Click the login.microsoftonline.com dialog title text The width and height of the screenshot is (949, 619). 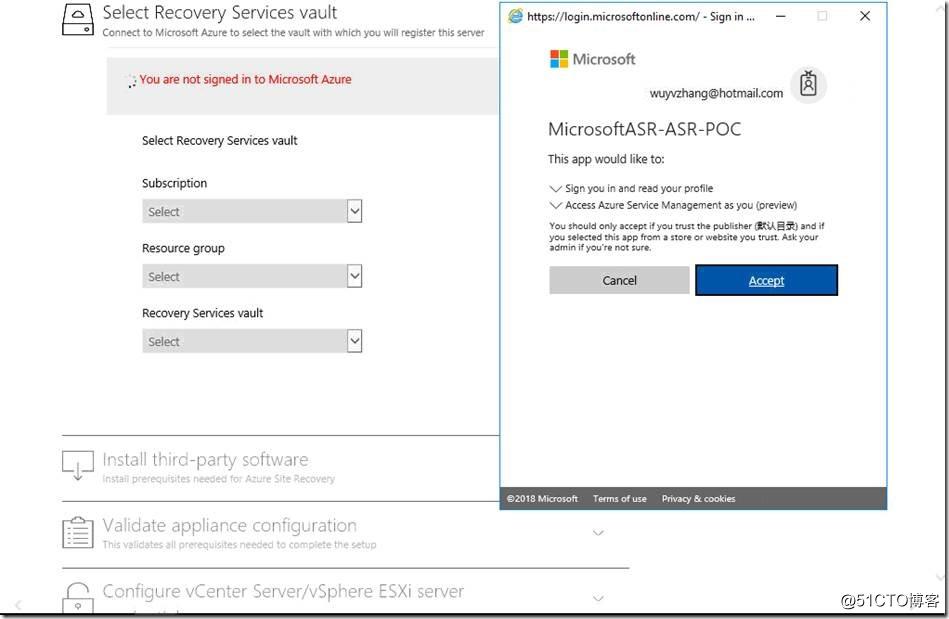640,16
